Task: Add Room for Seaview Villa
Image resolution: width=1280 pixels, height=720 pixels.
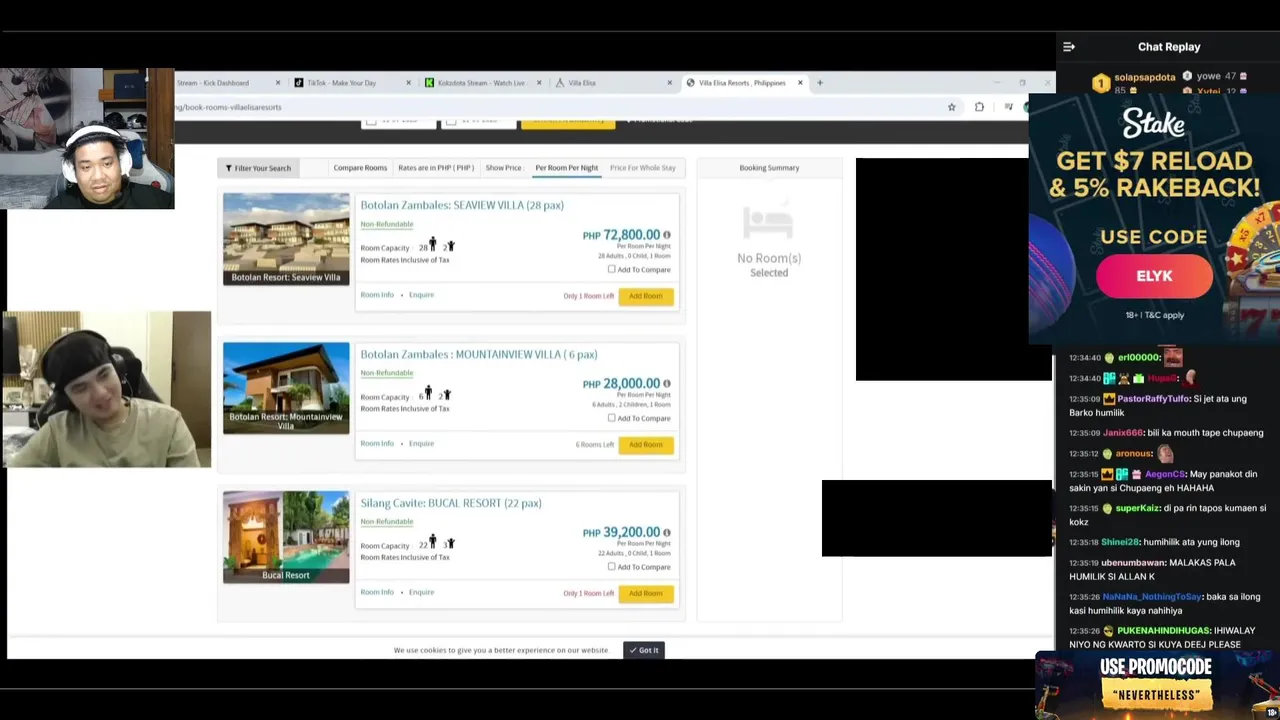Action: [x=646, y=296]
